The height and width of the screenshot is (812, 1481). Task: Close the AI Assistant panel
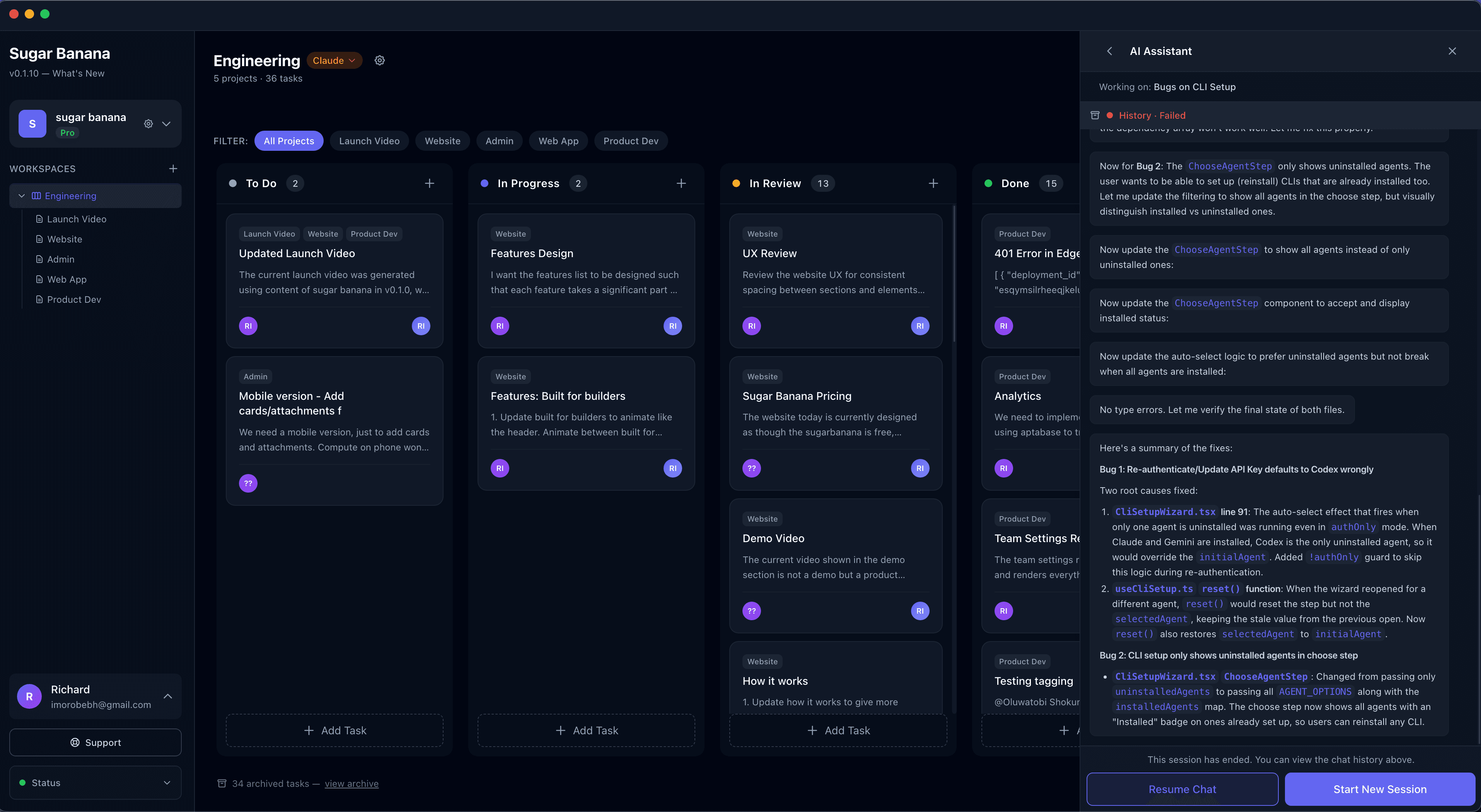(1452, 51)
